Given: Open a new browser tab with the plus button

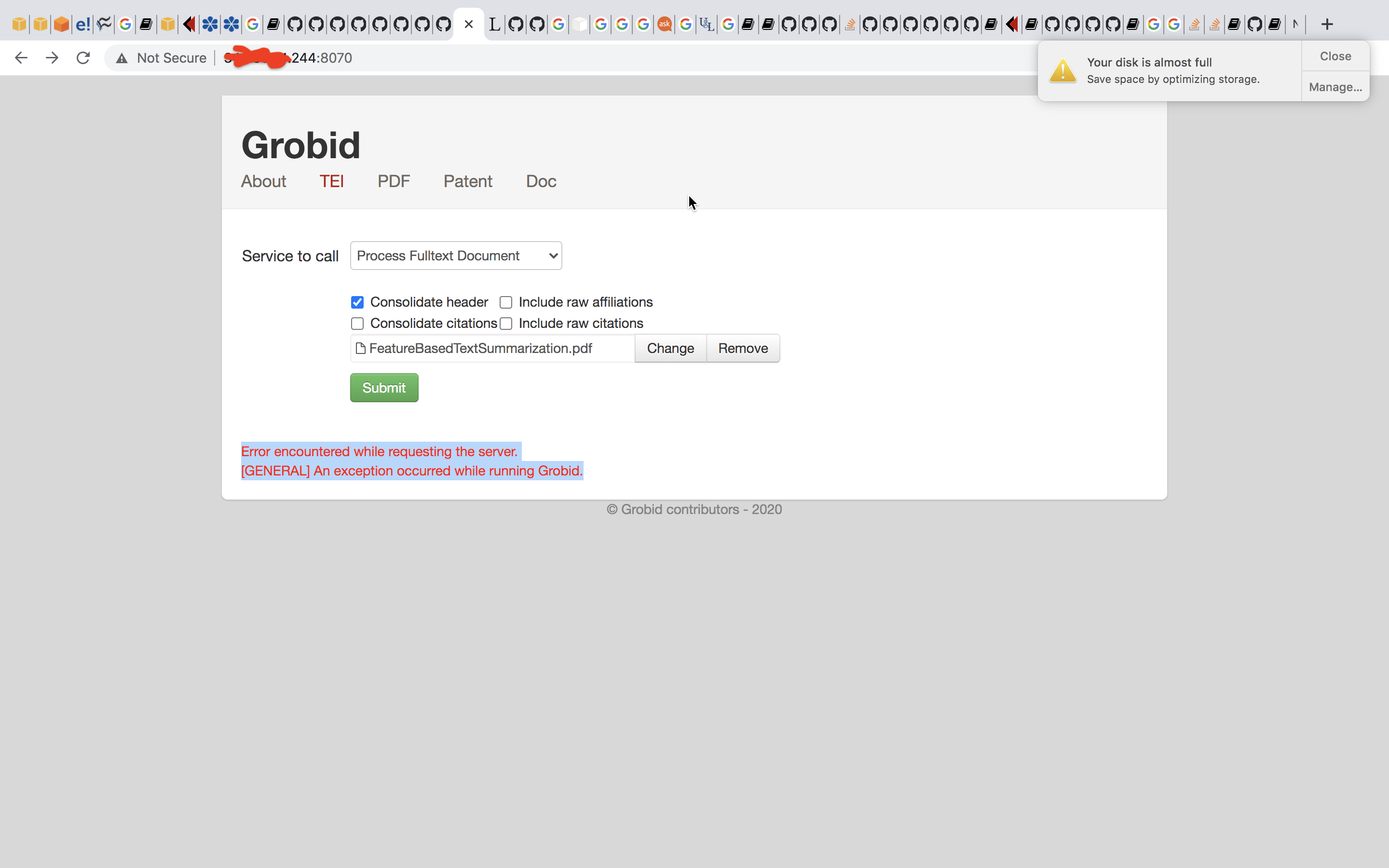Looking at the screenshot, I should pyautogui.click(x=1328, y=24).
